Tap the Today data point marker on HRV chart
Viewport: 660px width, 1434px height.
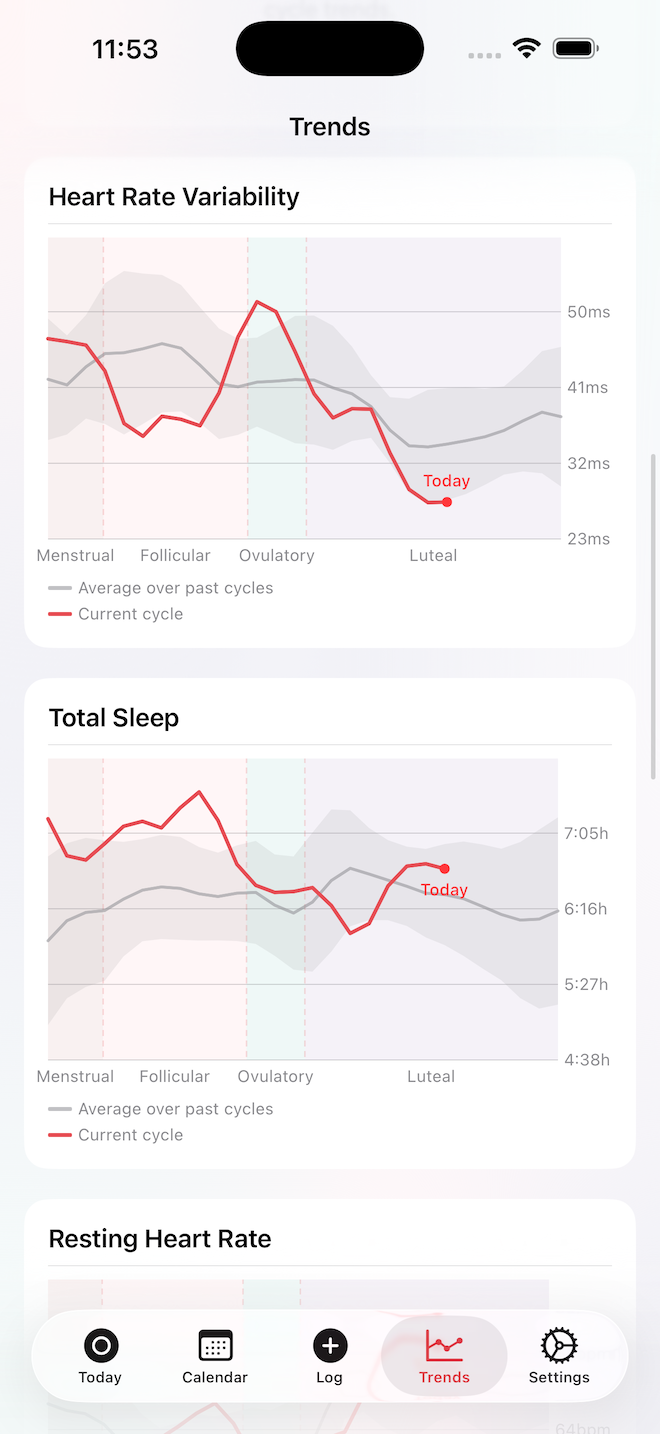(446, 502)
